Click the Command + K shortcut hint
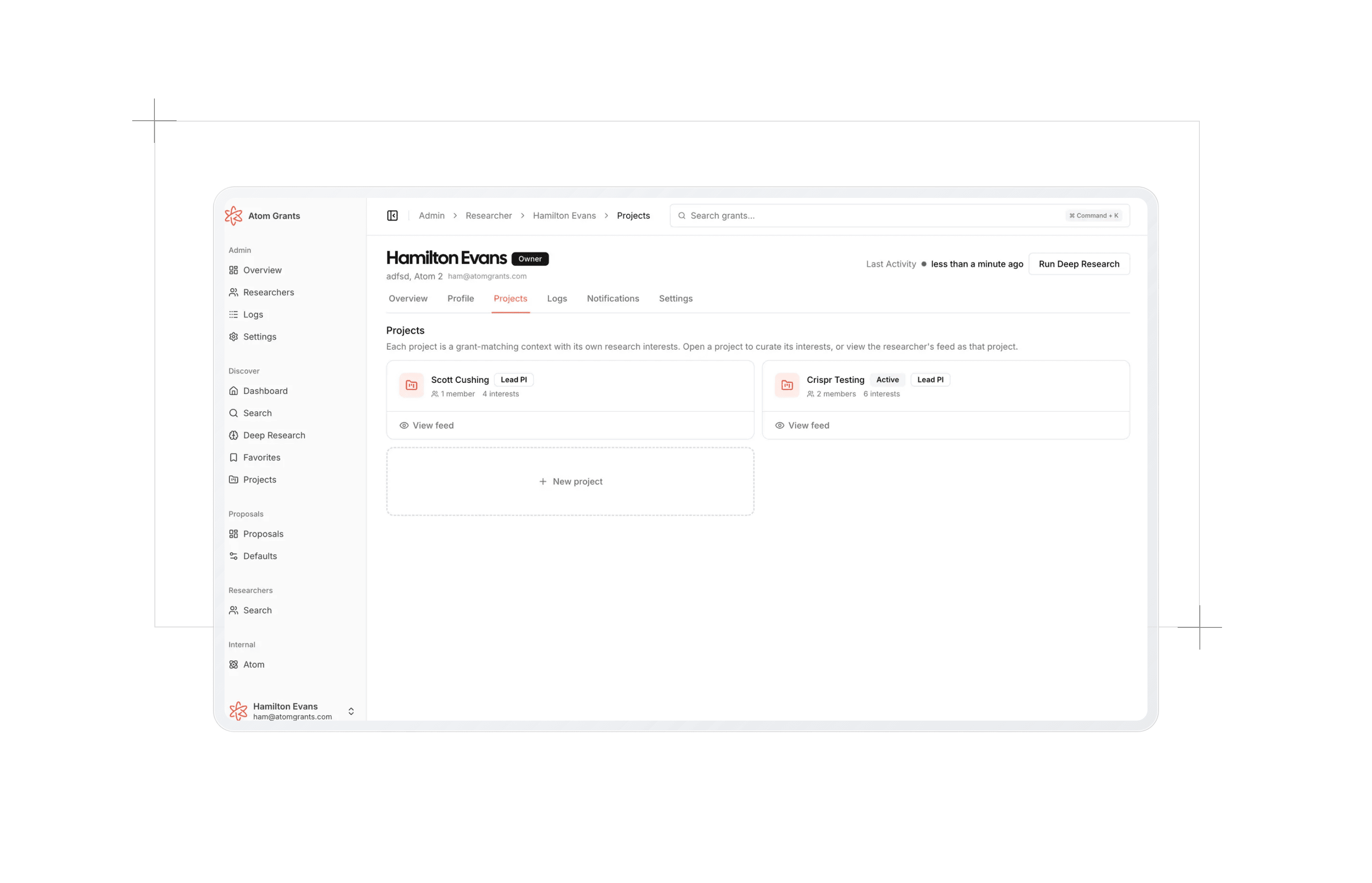The image size is (1372, 883). (1093, 216)
